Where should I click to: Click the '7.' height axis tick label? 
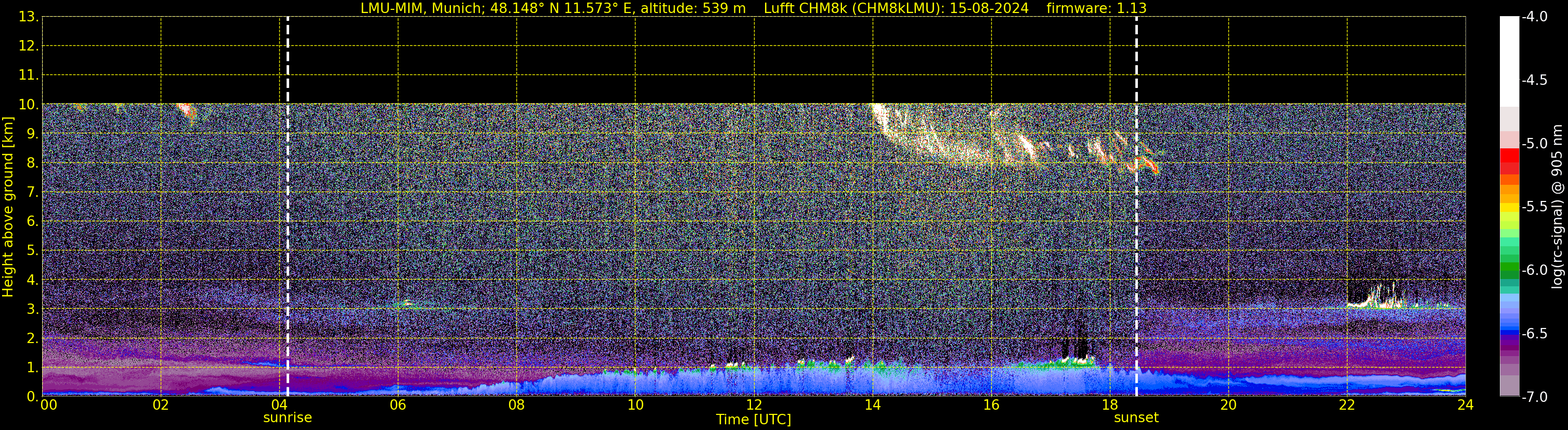[33, 192]
